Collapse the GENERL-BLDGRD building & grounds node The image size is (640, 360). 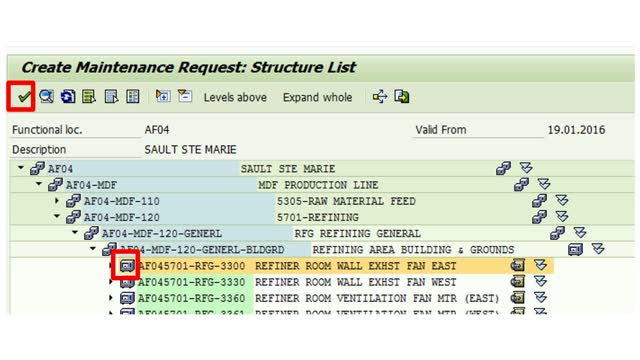point(93,249)
